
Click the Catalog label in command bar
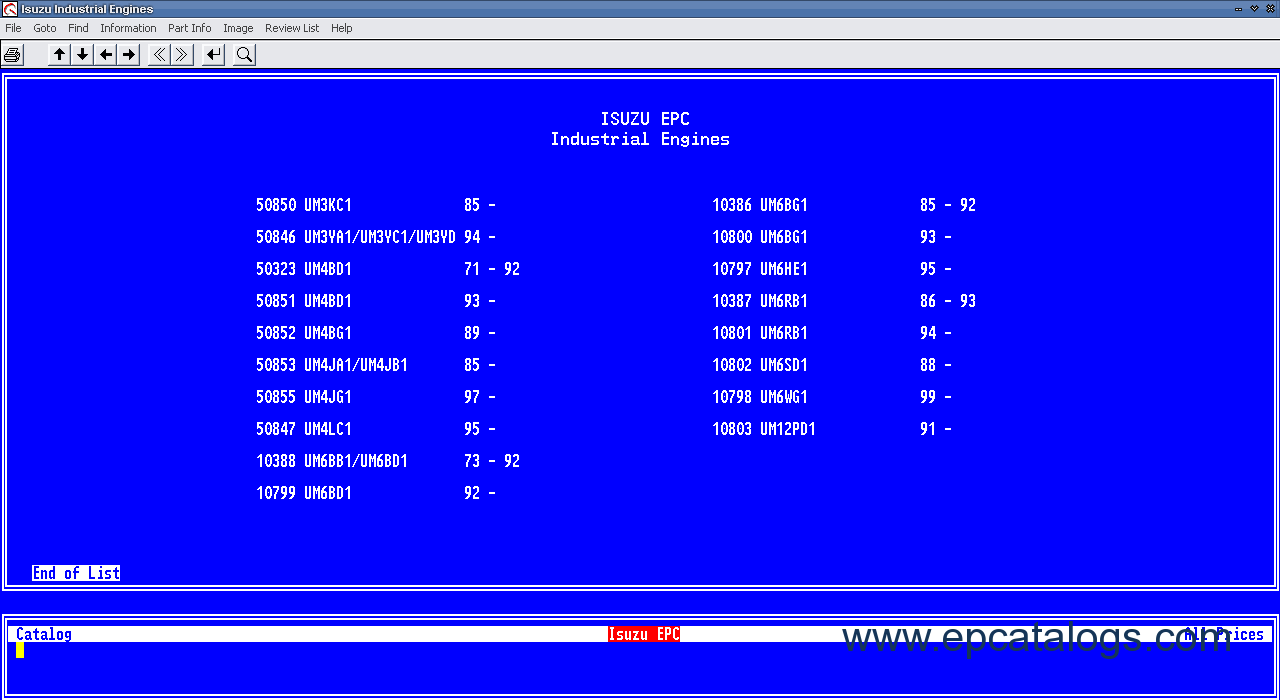tap(44, 634)
